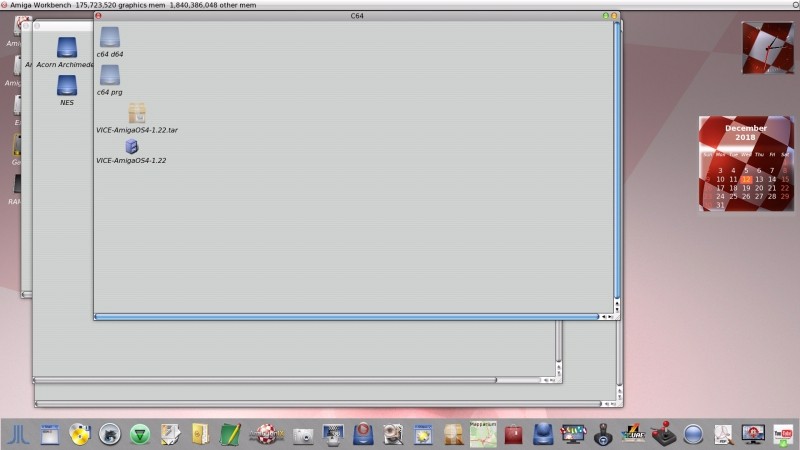Close the C64 window with red gadget

(x=98, y=16)
